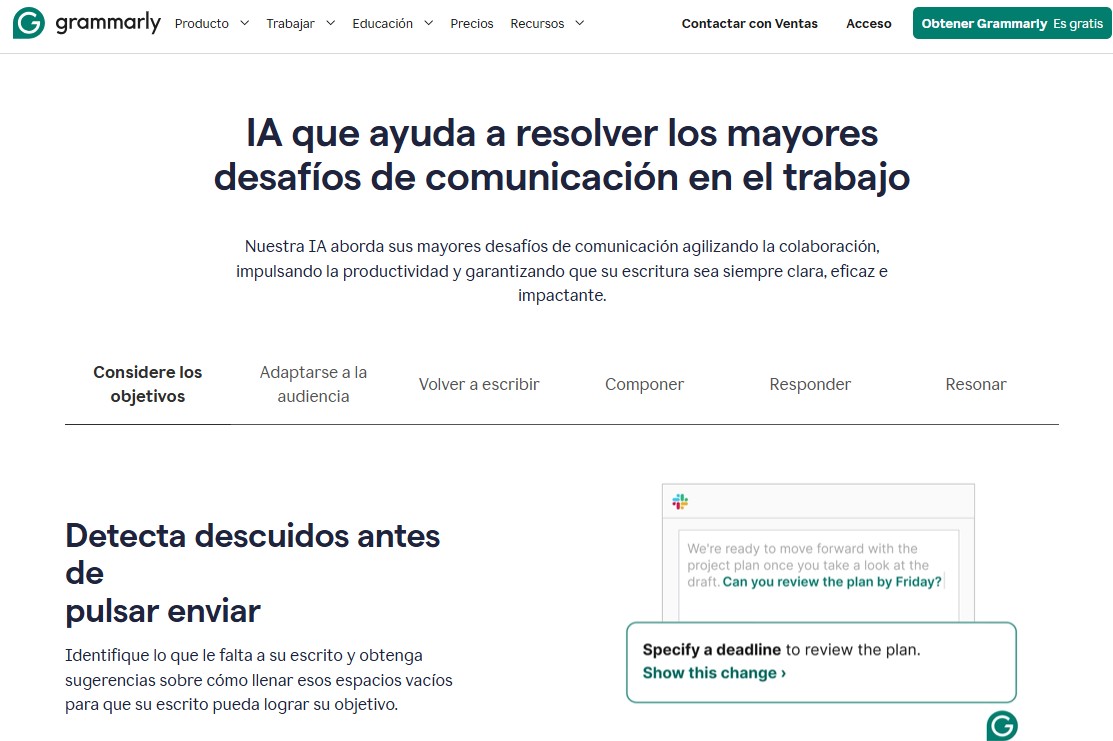Open the Resonar tab

(975, 384)
